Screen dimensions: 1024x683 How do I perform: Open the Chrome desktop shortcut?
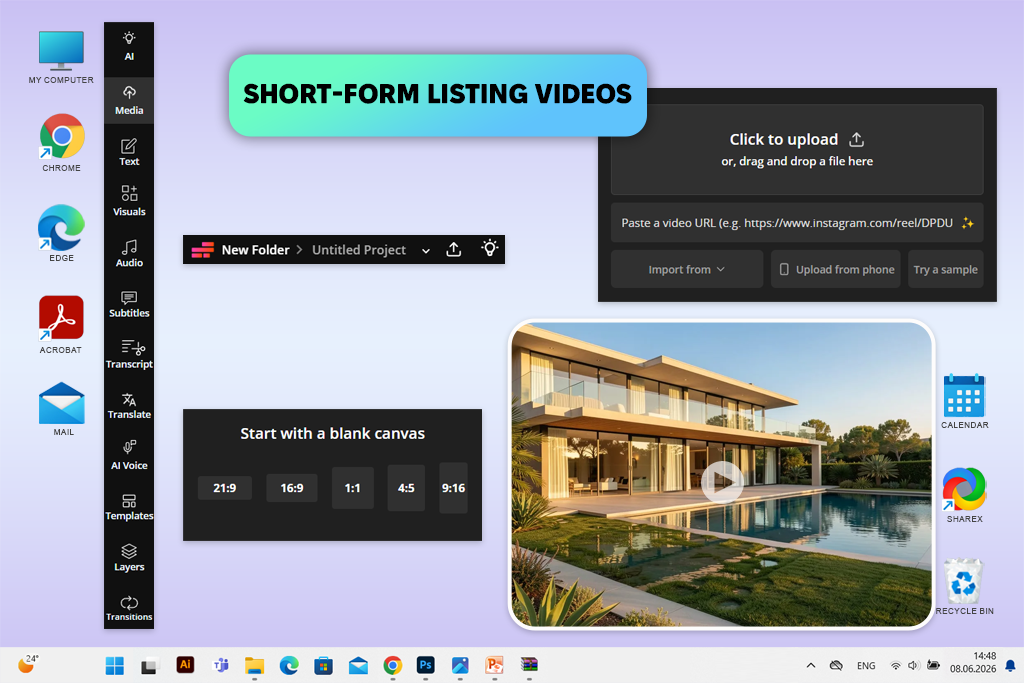click(x=61, y=143)
